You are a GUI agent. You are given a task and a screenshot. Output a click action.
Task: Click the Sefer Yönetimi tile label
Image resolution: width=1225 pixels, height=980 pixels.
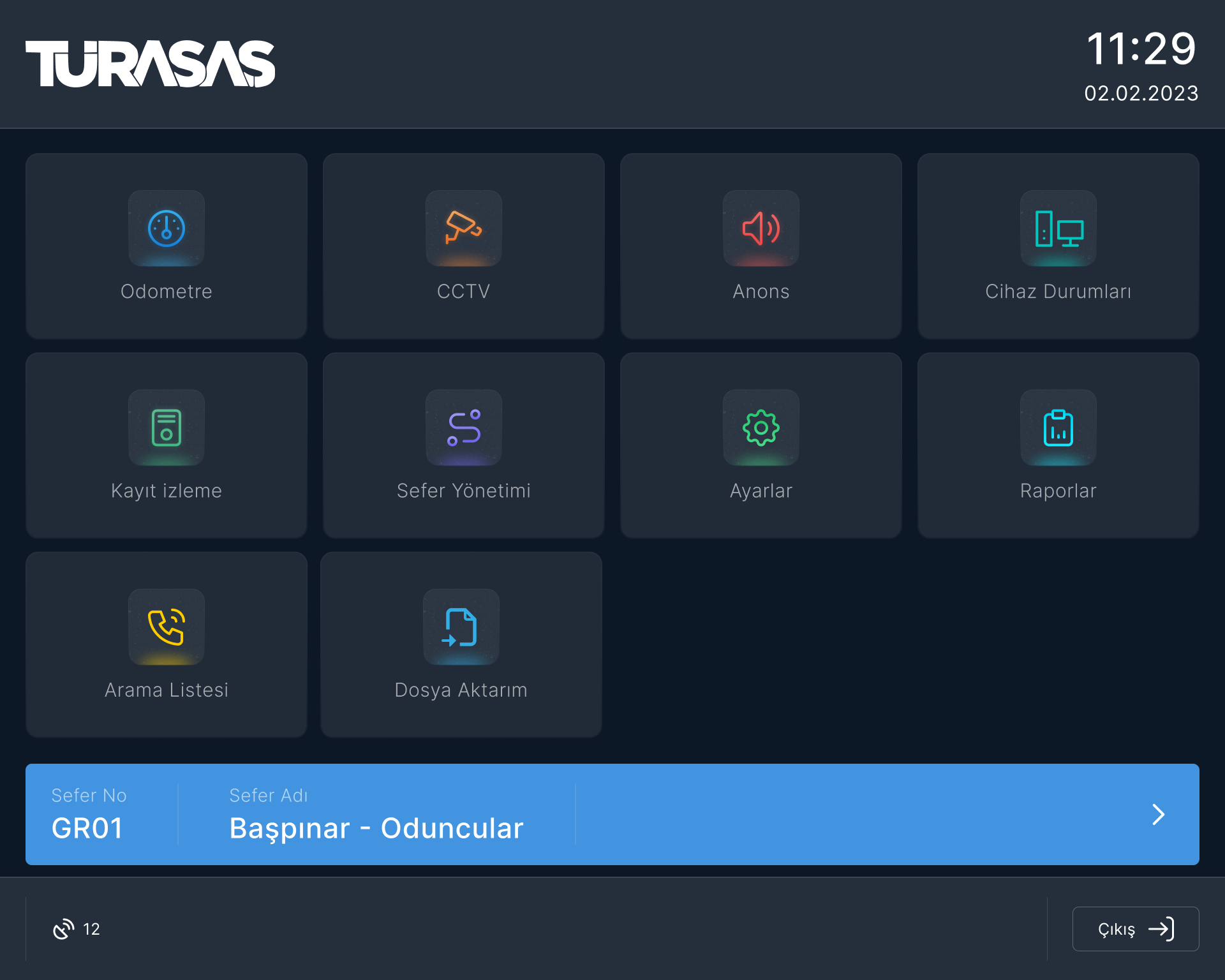[464, 491]
